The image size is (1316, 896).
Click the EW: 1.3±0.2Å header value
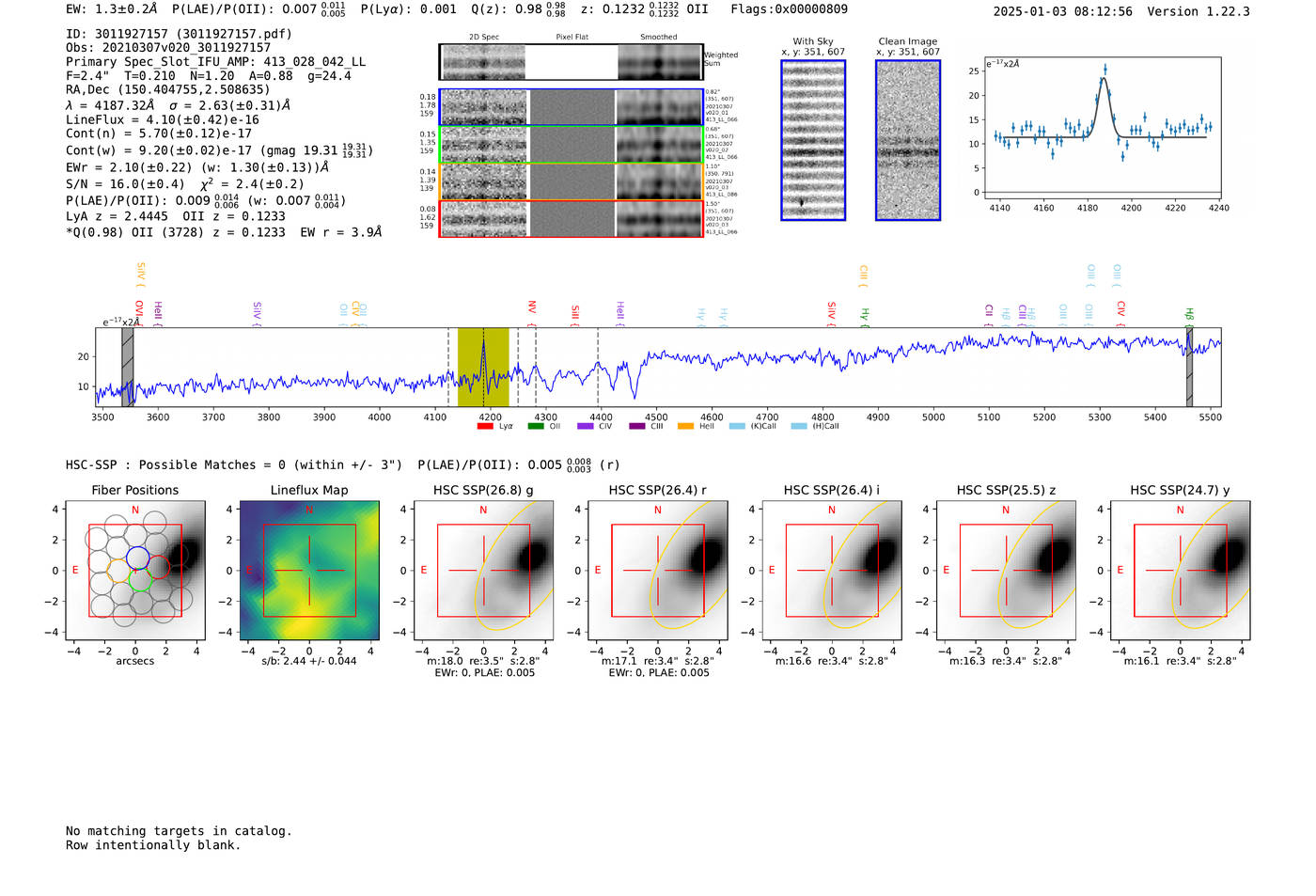pos(112,9)
